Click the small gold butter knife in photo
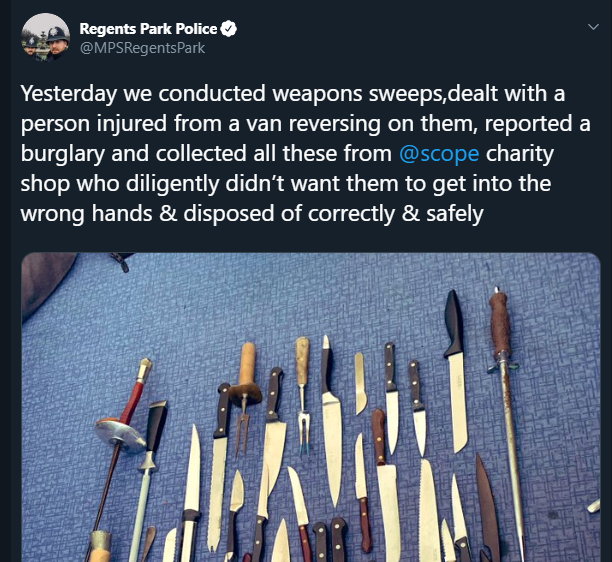Image resolution: width=612 pixels, height=562 pixels. pos(361,384)
